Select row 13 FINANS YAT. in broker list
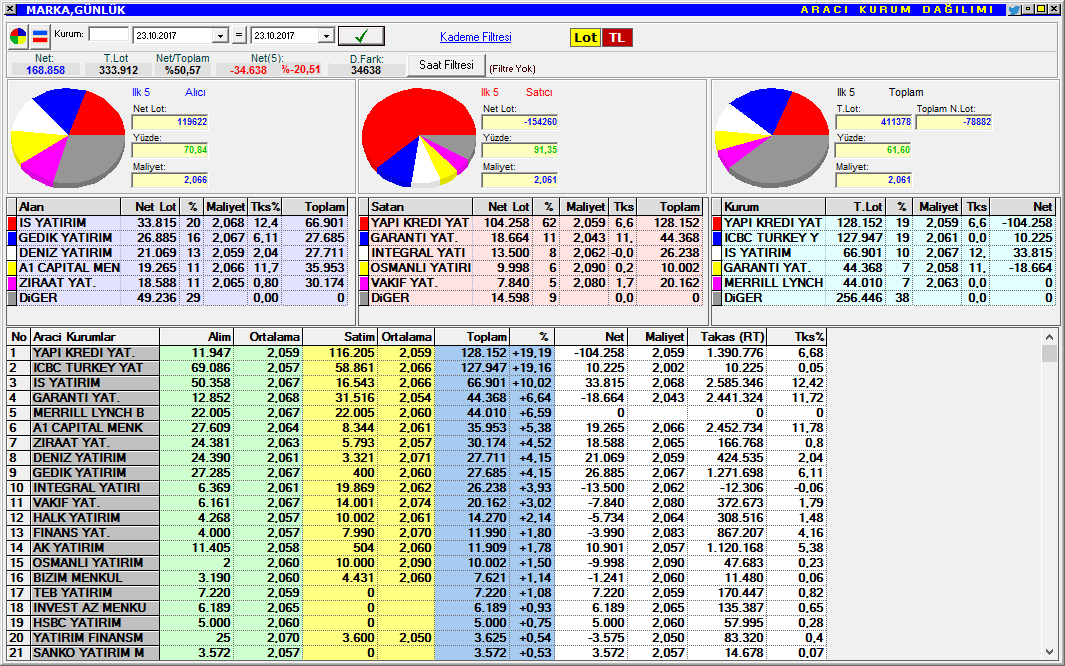The width and height of the screenshot is (1065, 666). click(x=416, y=533)
